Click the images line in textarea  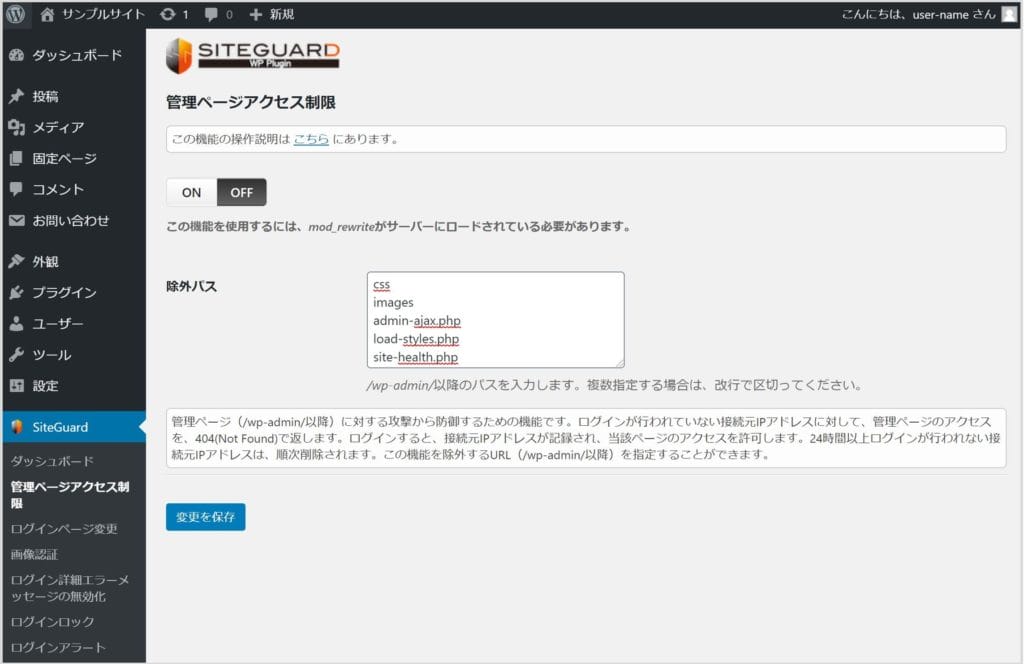[393, 302]
